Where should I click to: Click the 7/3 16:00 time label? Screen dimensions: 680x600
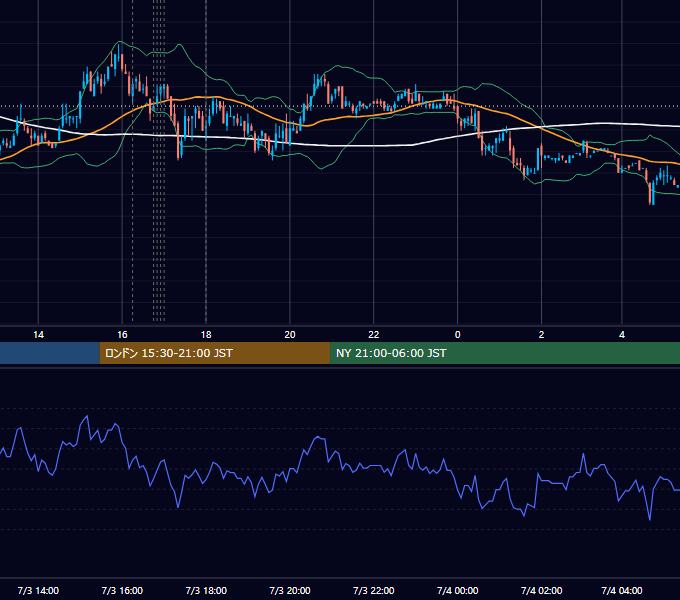click(x=122, y=590)
